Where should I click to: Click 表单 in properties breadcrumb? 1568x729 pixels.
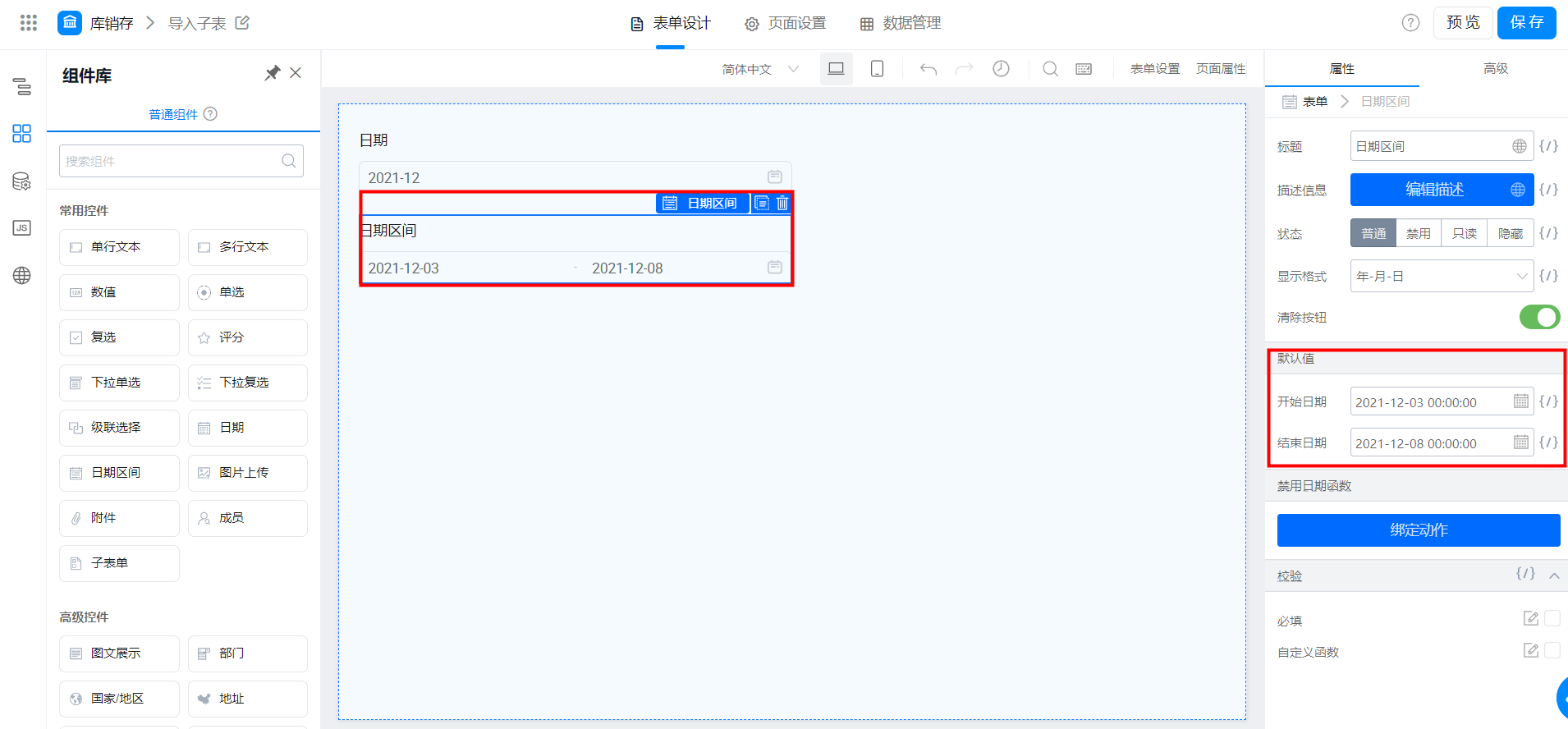[1314, 102]
